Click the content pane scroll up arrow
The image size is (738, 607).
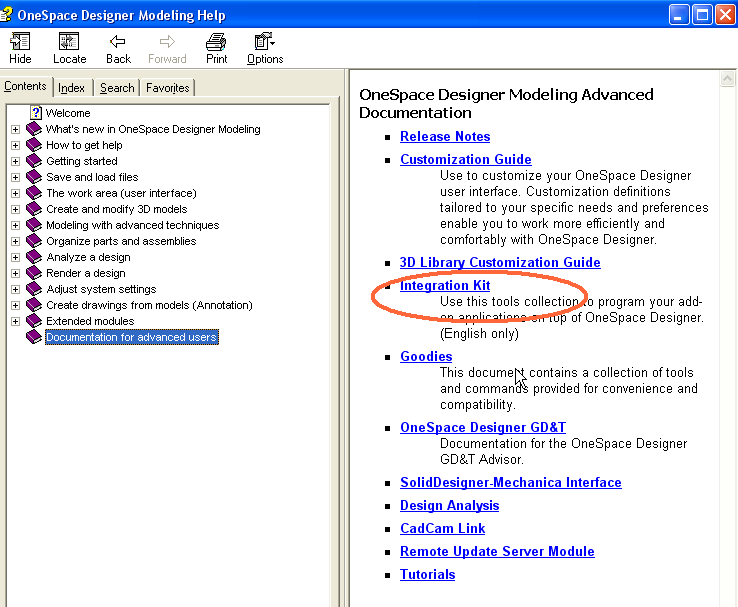point(727,78)
